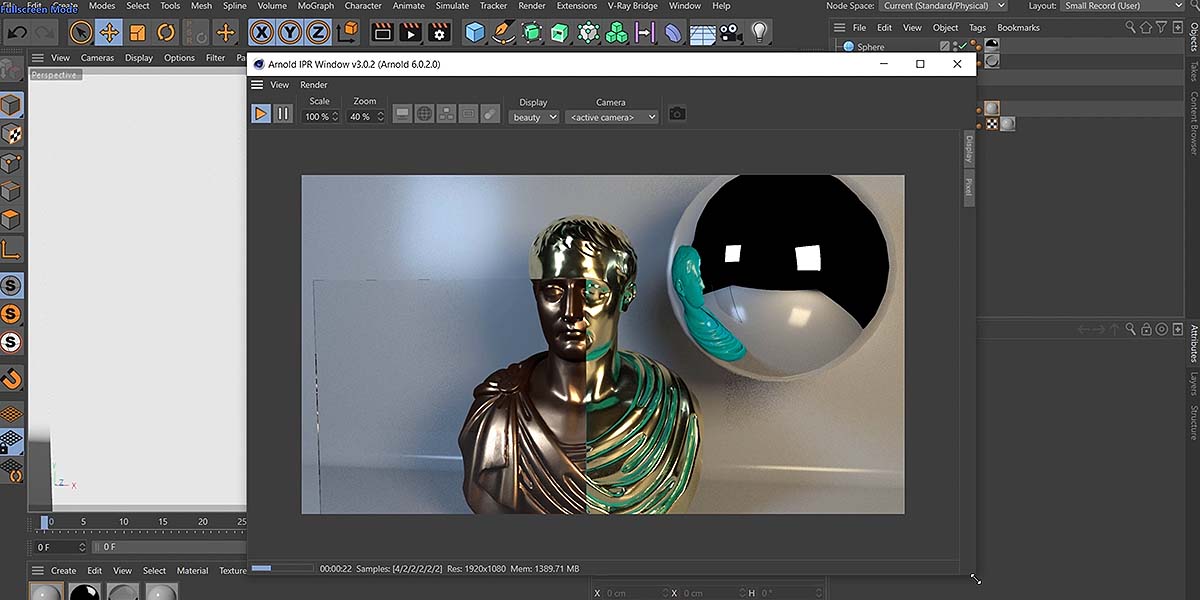Click the checkerboard material tag
The height and width of the screenshot is (600, 1200).
coord(992,124)
